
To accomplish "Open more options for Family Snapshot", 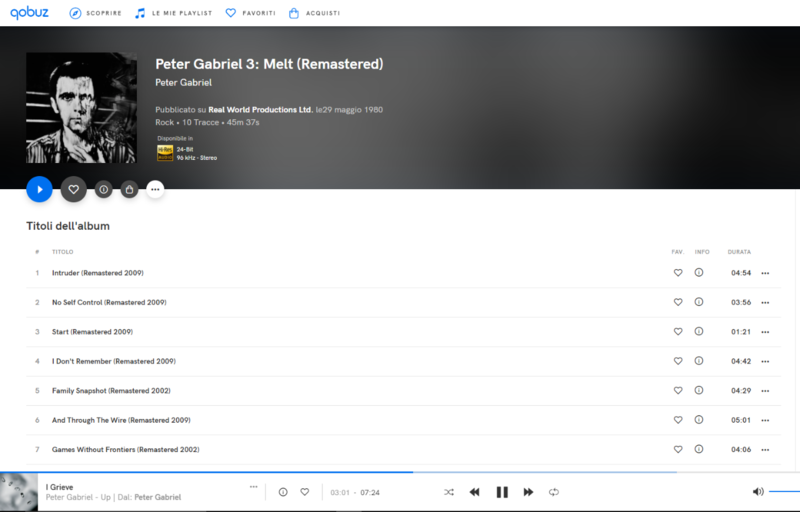I will click(x=765, y=391).
